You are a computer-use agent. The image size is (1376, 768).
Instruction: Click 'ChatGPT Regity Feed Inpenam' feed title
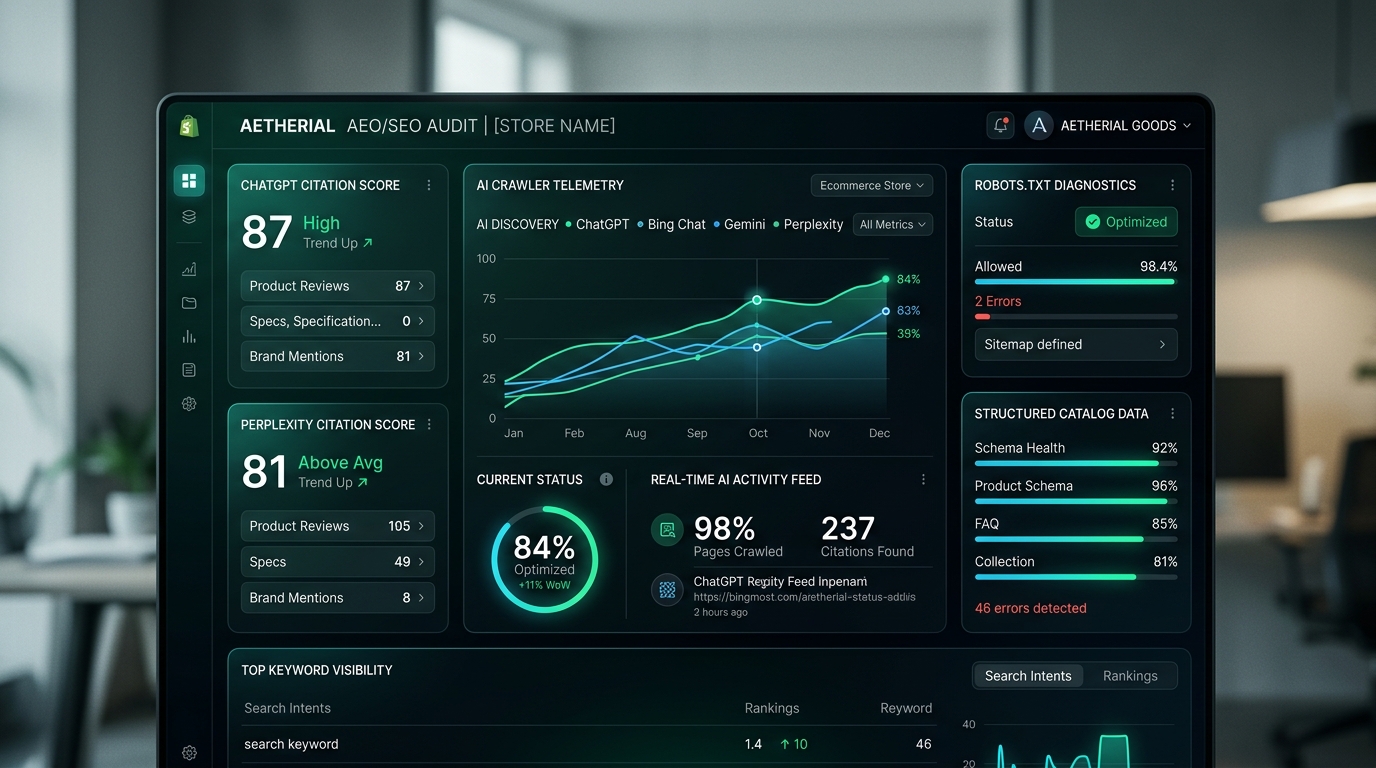pos(780,581)
